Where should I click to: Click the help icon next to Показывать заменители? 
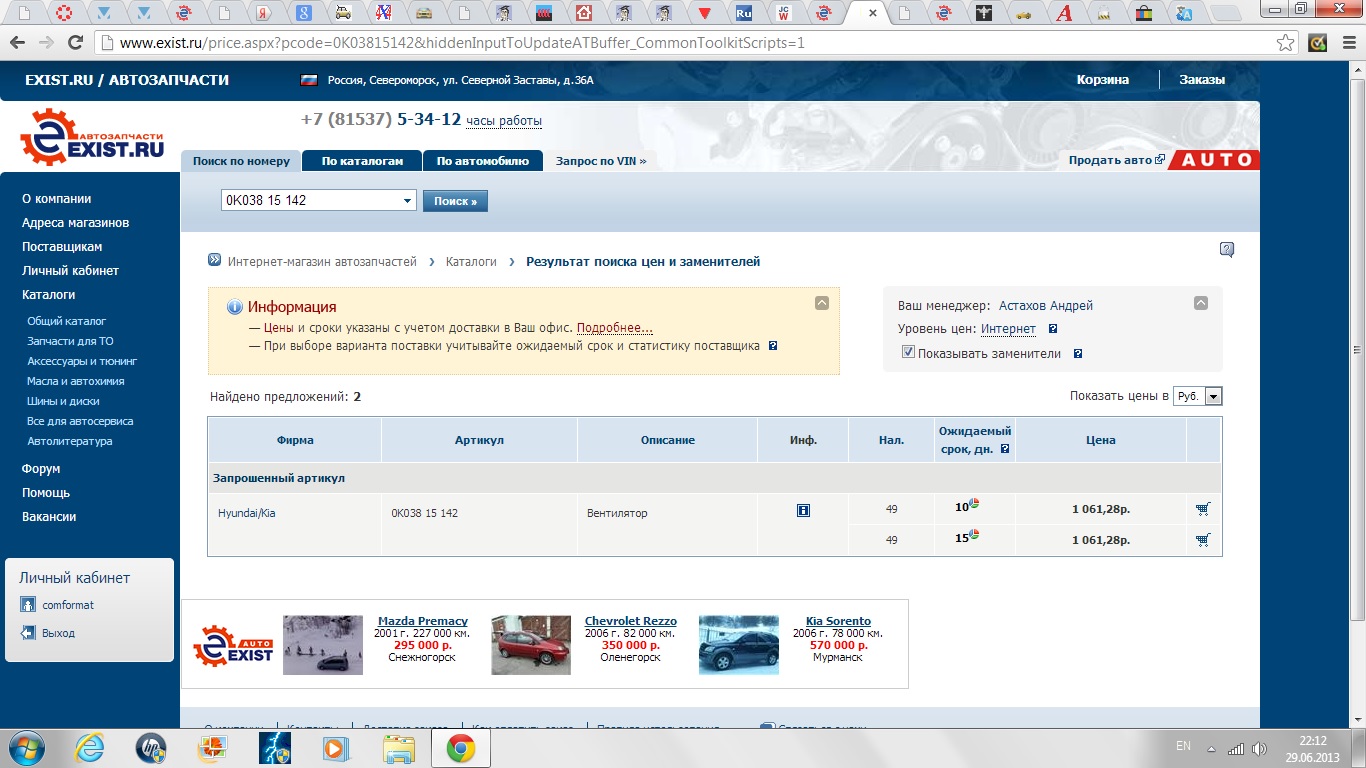click(1078, 353)
